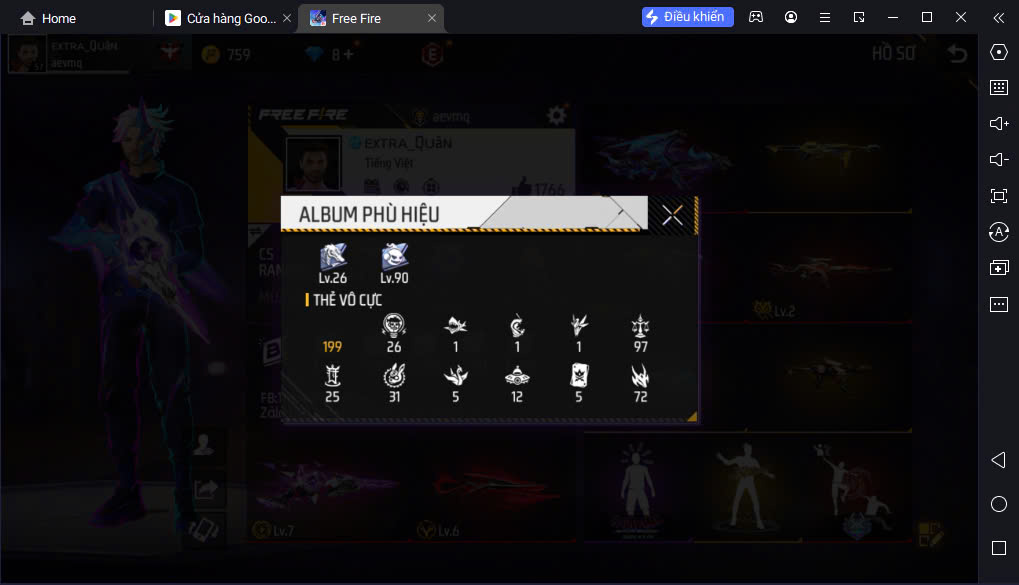Open the emulator gamepad settings icon
The height and width of the screenshot is (585, 1019).
tap(756, 18)
